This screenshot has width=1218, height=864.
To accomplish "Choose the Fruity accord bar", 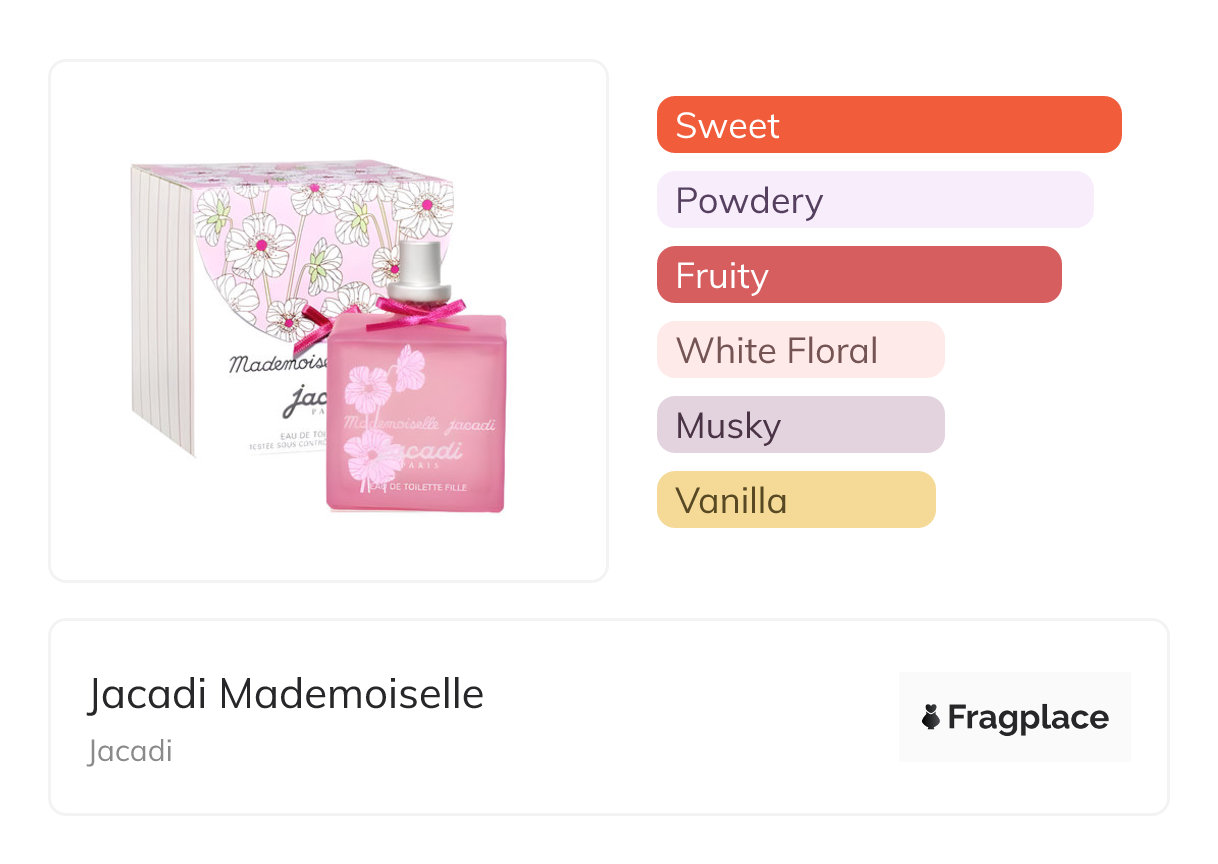I will click(858, 275).
